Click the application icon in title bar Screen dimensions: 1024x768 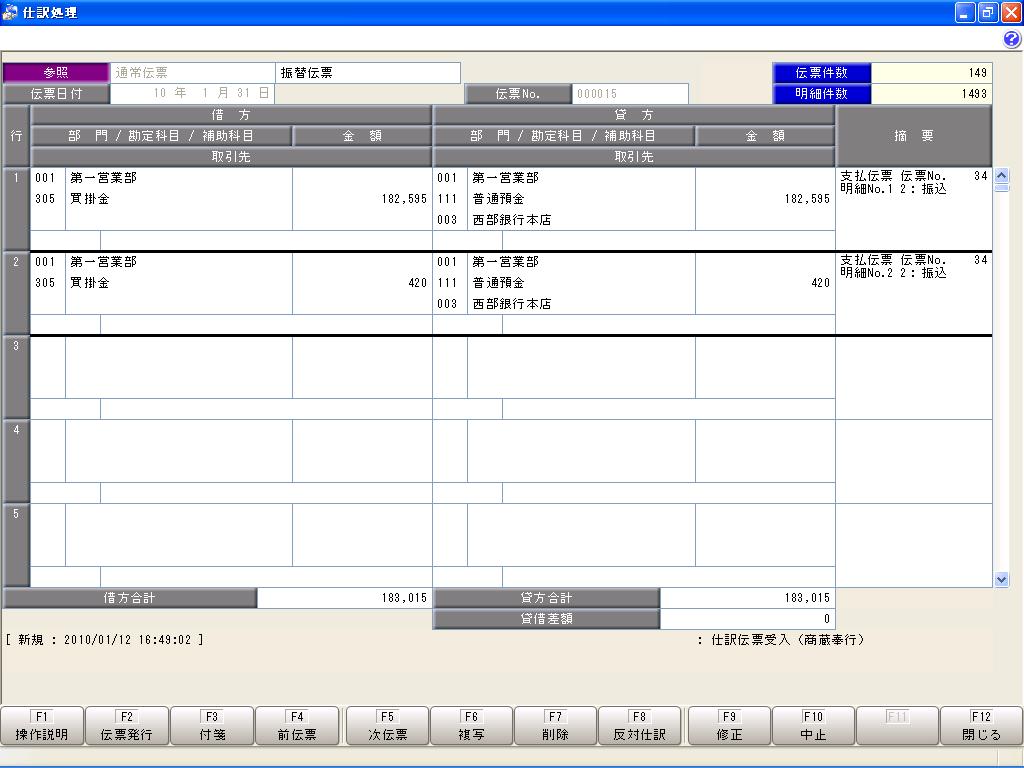(x=10, y=12)
